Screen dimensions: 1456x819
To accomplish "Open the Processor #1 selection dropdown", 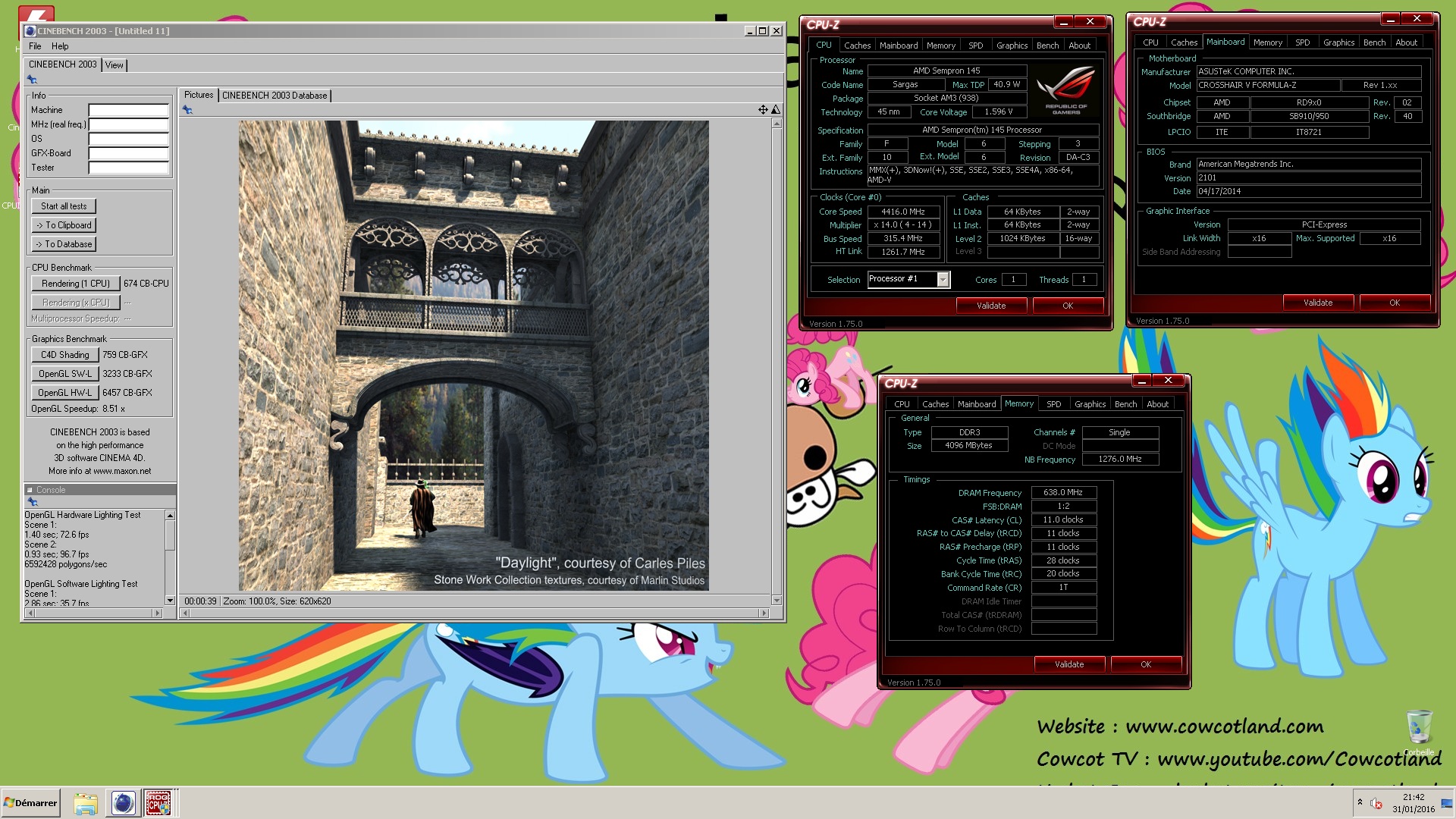I will point(943,280).
